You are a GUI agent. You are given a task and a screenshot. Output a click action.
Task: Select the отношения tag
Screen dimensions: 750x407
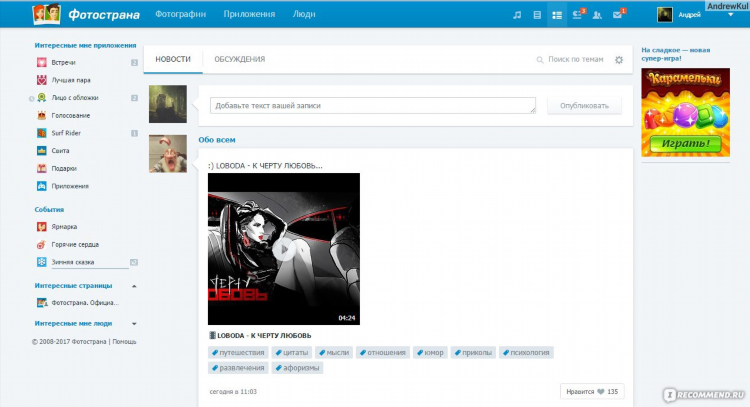[383, 352]
